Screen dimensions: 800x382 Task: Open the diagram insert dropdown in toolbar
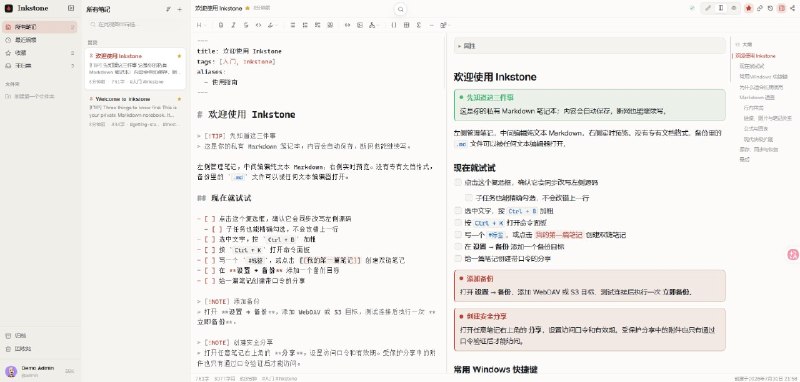(x=373, y=24)
